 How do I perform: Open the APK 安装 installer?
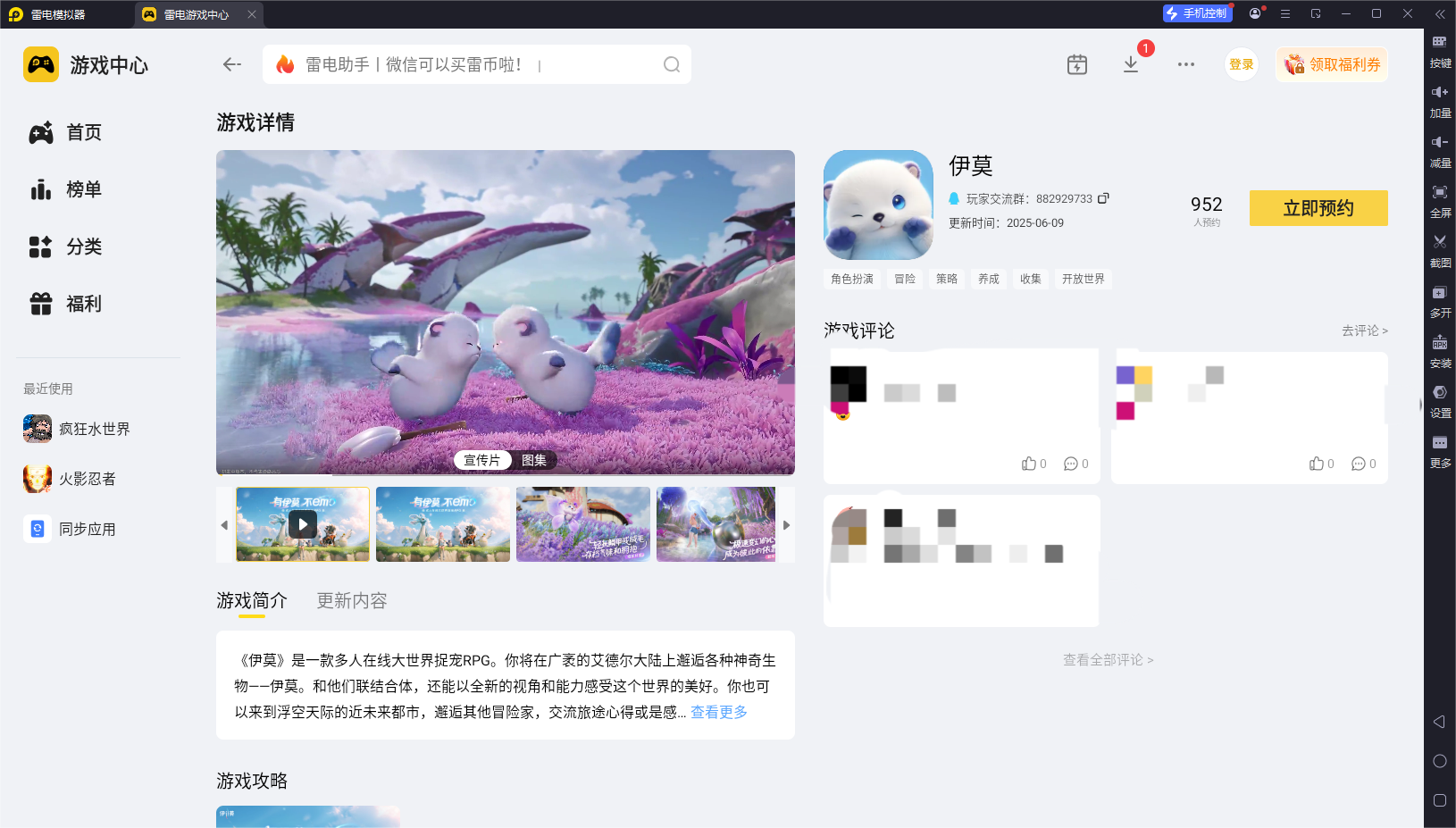click(1441, 352)
